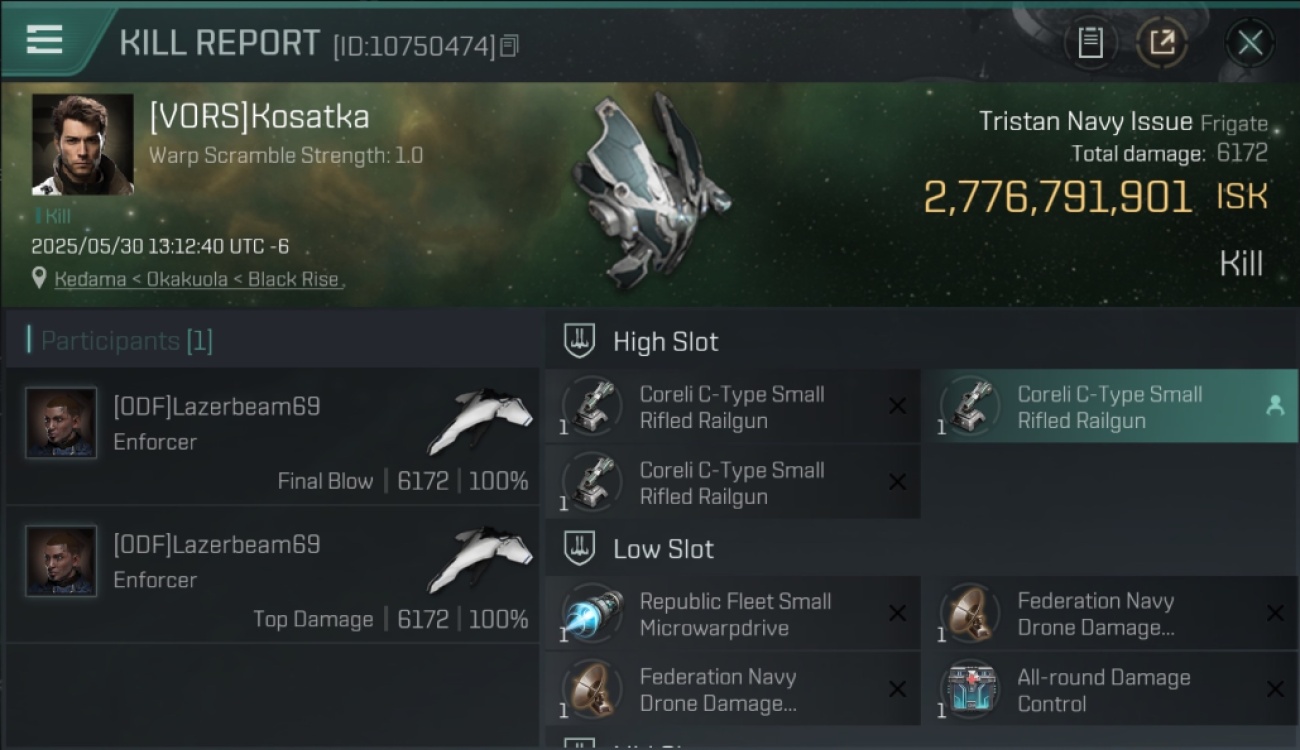Click X beside Federation Navy Drone Damage right
The height and width of the screenshot is (750, 1300).
(x=1275, y=613)
